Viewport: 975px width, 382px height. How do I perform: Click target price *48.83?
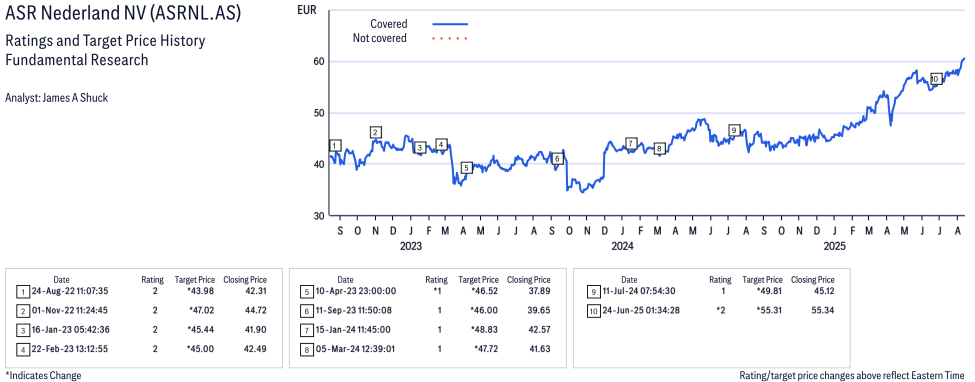(484, 329)
